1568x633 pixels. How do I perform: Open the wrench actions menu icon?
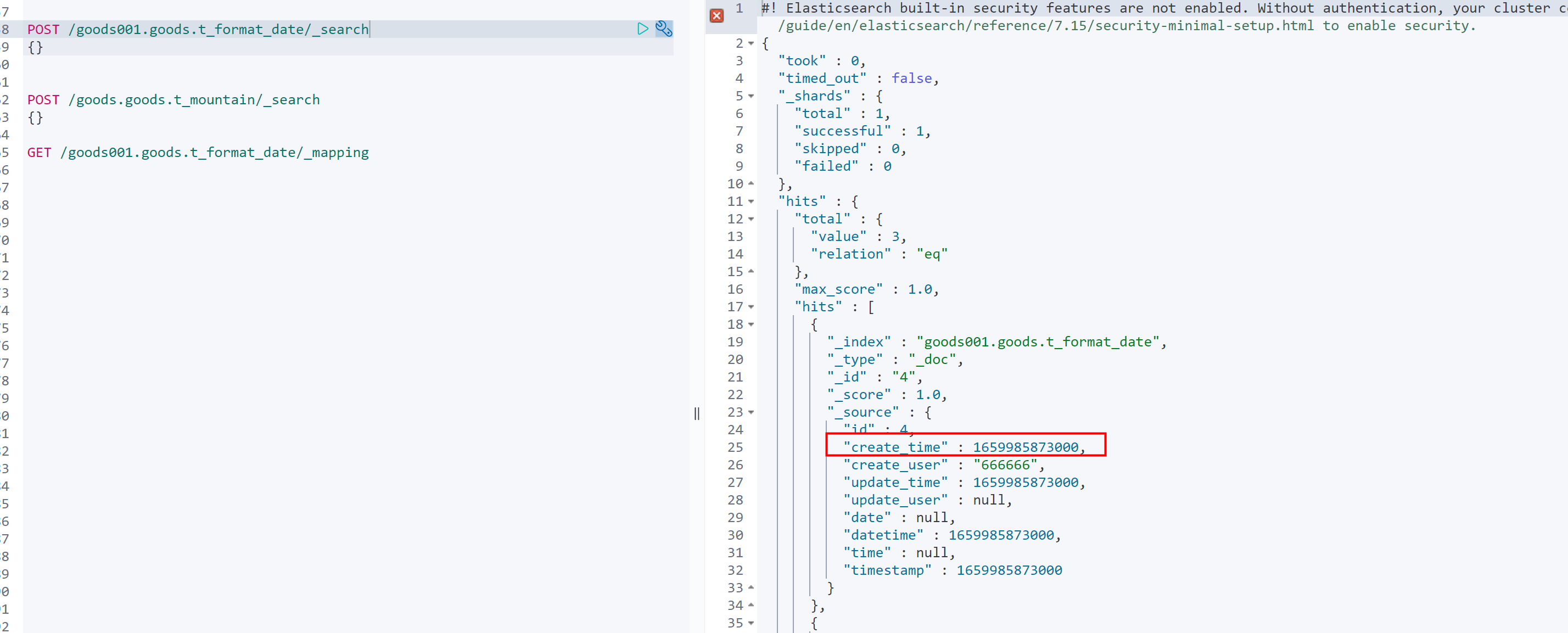click(x=663, y=29)
